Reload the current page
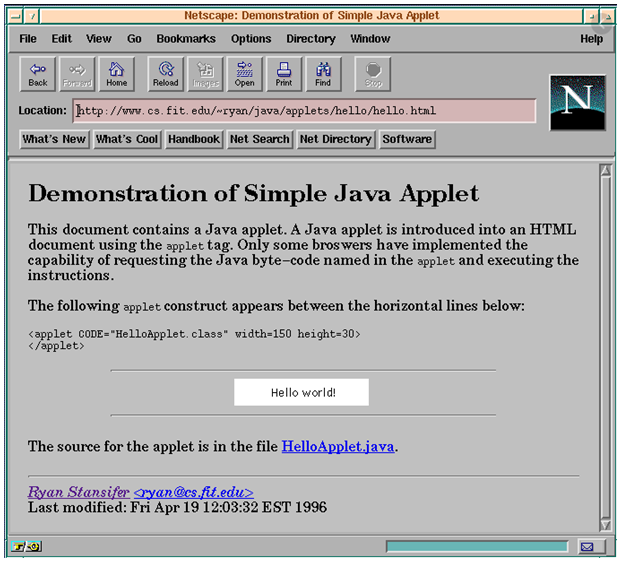The image size is (619, 561). point(166,74)
